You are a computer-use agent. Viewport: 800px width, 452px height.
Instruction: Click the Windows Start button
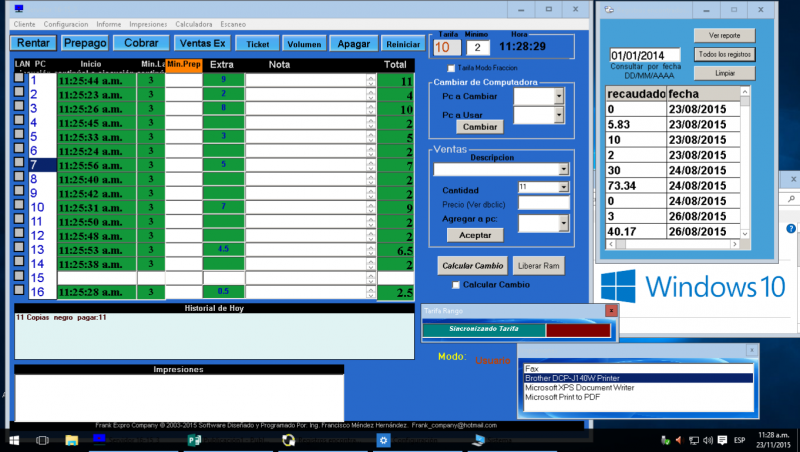click(x=14, y=440)
